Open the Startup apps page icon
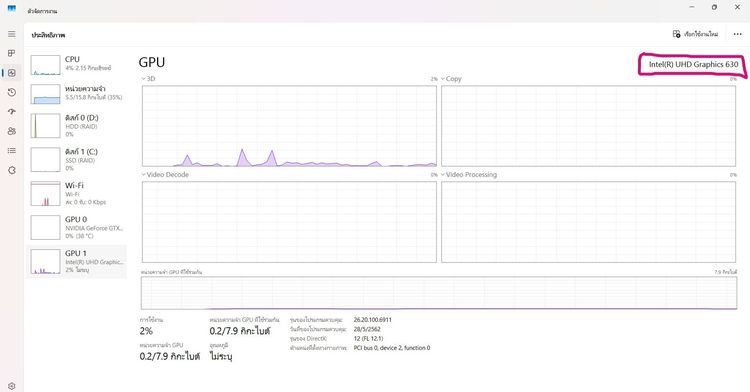750x392 pixels. 11,111
